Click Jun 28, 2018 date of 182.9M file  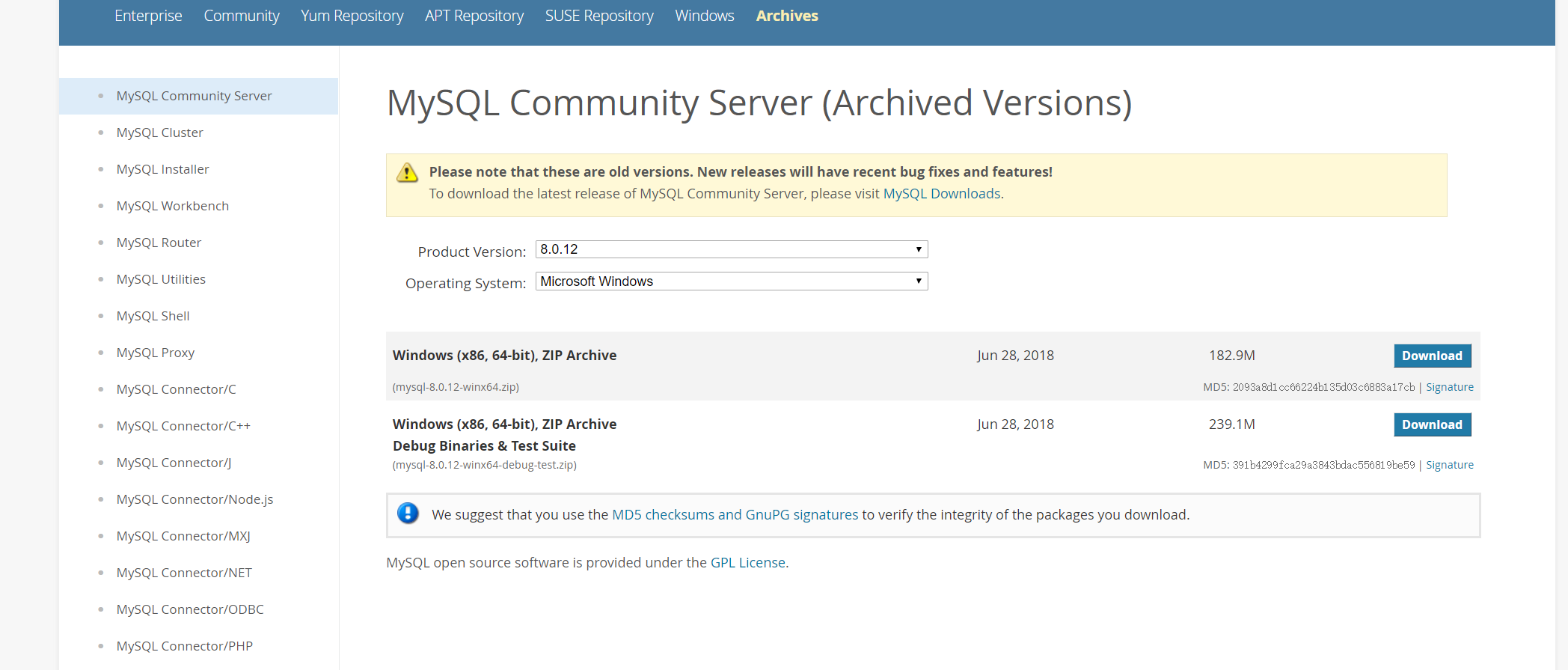point(1015,356)
